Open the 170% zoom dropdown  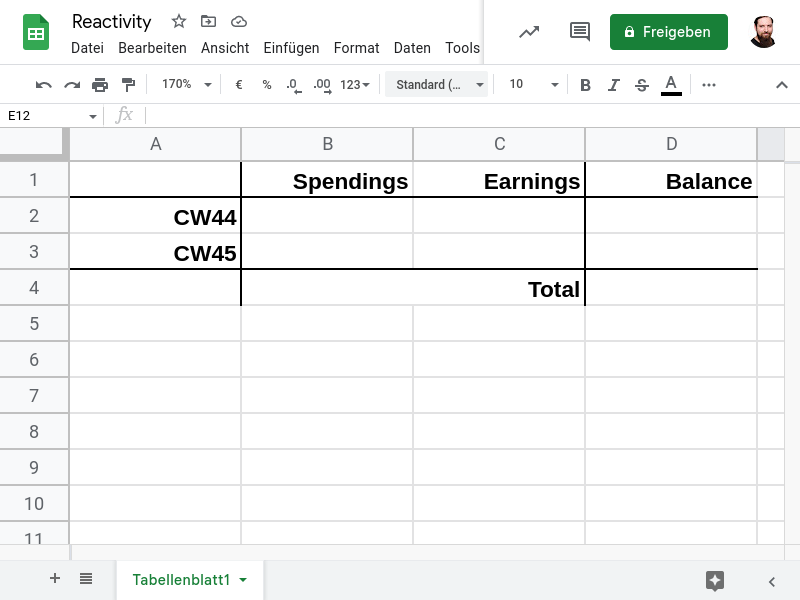pos(187,85)
